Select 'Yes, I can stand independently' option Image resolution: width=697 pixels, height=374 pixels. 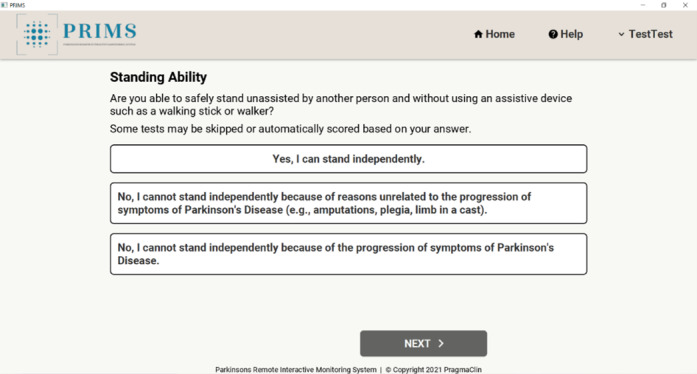348,159
